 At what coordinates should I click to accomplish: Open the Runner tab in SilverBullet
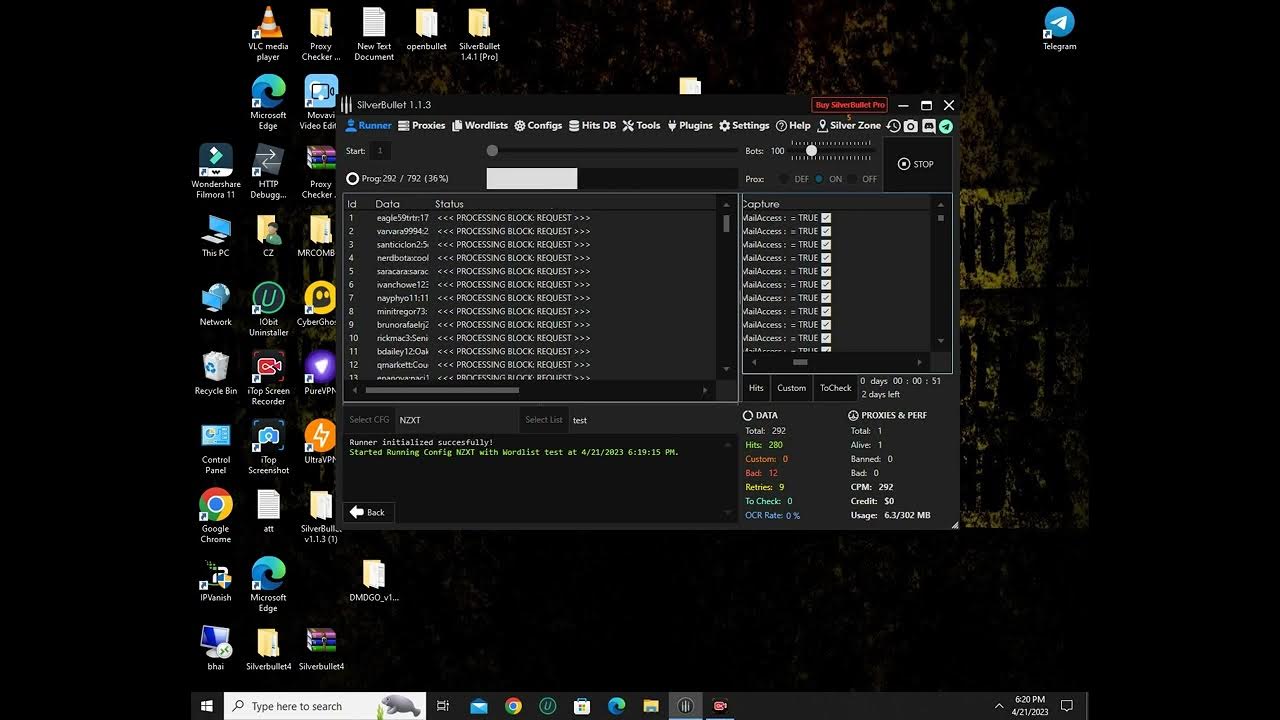tap(368, 126)
